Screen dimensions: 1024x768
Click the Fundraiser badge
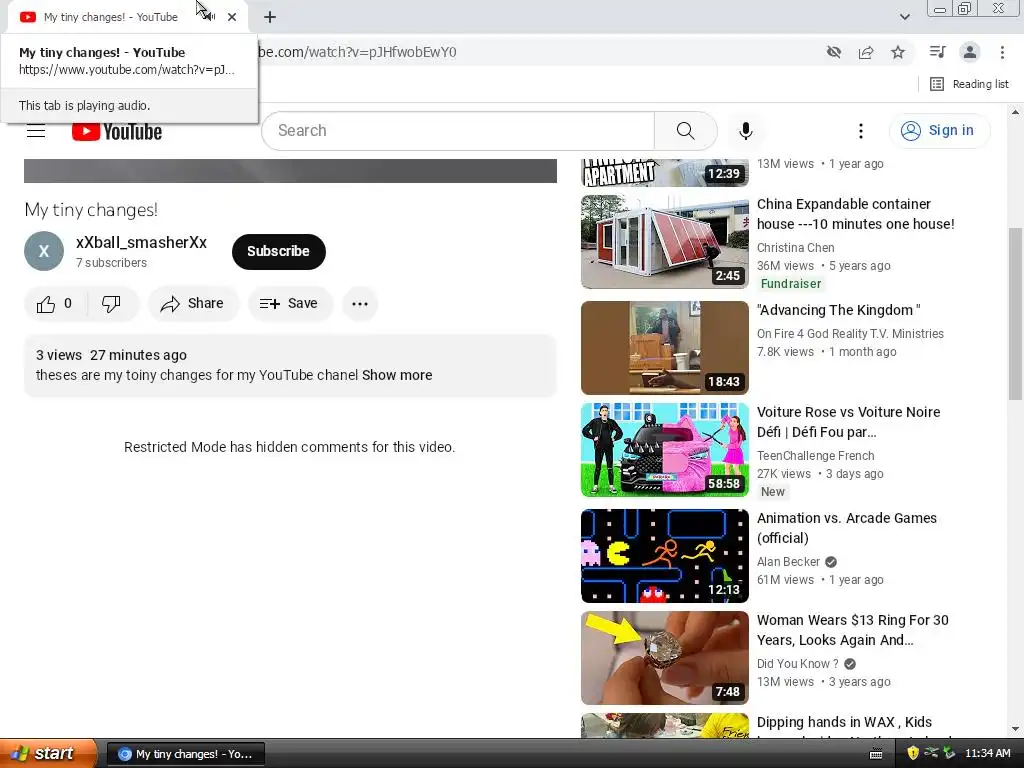790,283
